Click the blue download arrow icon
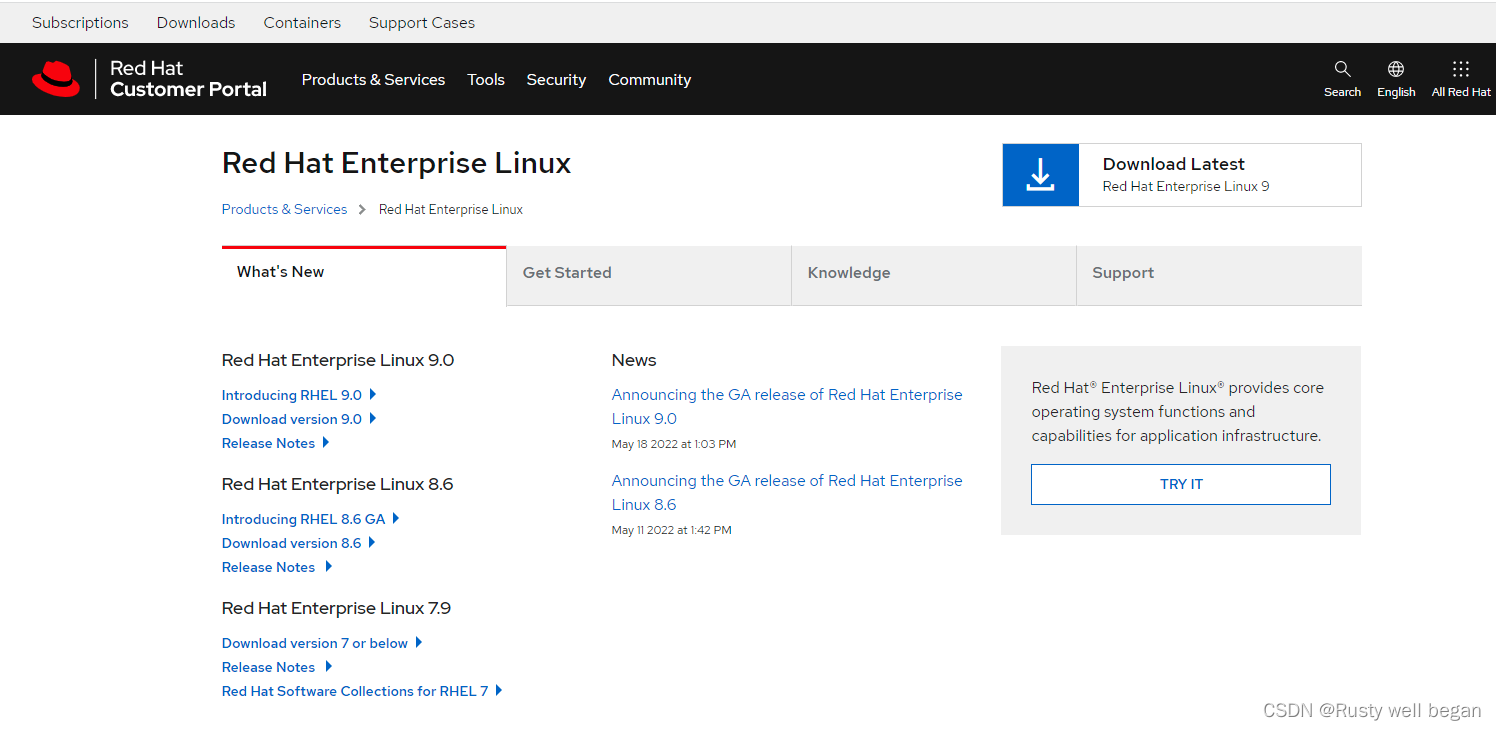The image size is (1496, 730). click(x=1041, y=175)
